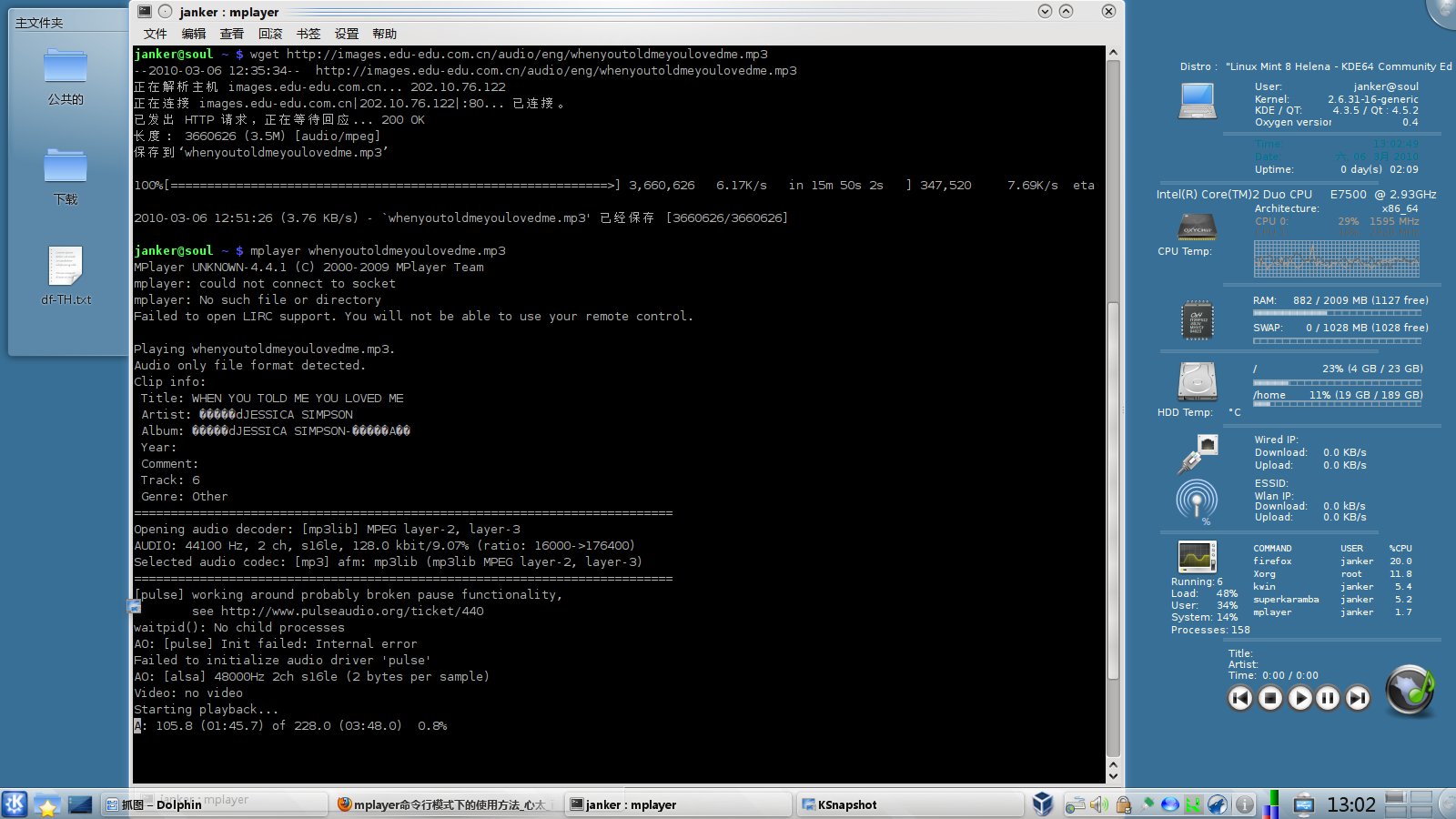The height and width of the screenshot is (819, 1456).
Task: Switch to 抓图 – Dolphin taskbar window
Action: click(x=214, y=804)
